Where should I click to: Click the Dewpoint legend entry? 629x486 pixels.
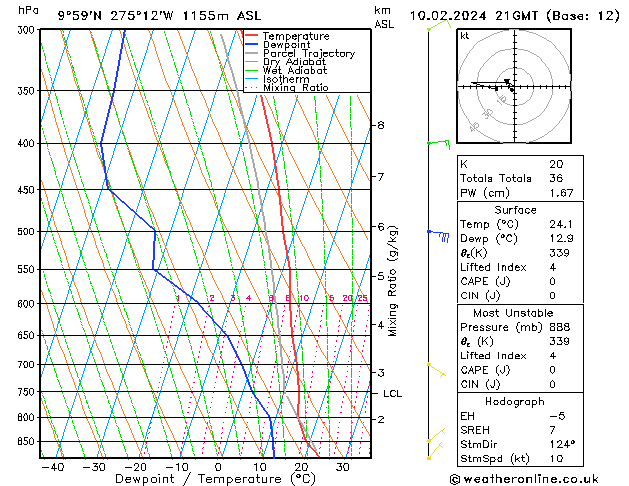[285, 45]
